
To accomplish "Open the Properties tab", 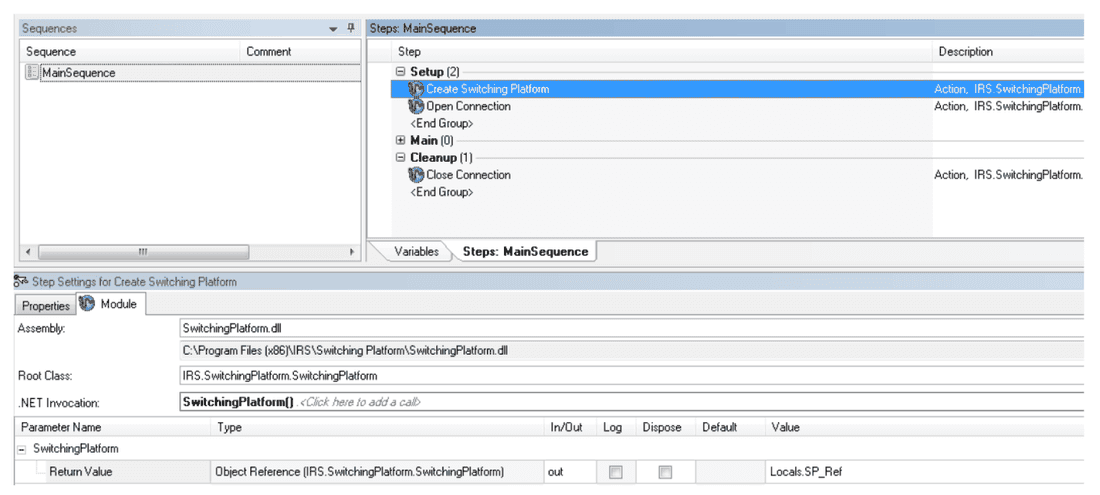I will pos(46,306).
